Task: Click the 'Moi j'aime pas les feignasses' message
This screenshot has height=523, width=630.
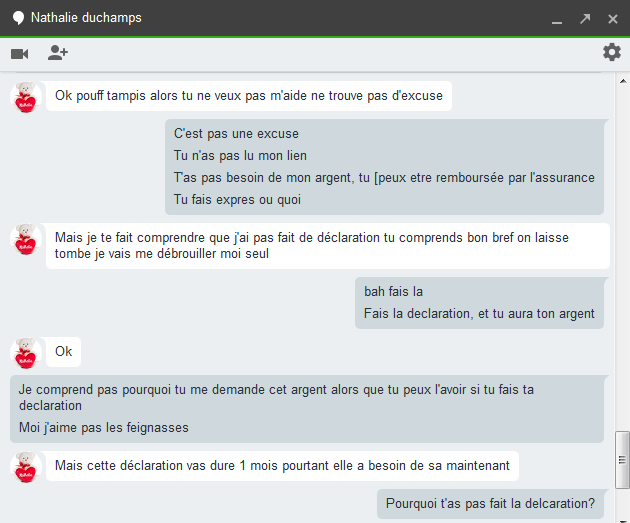Action: pos(104,428)
